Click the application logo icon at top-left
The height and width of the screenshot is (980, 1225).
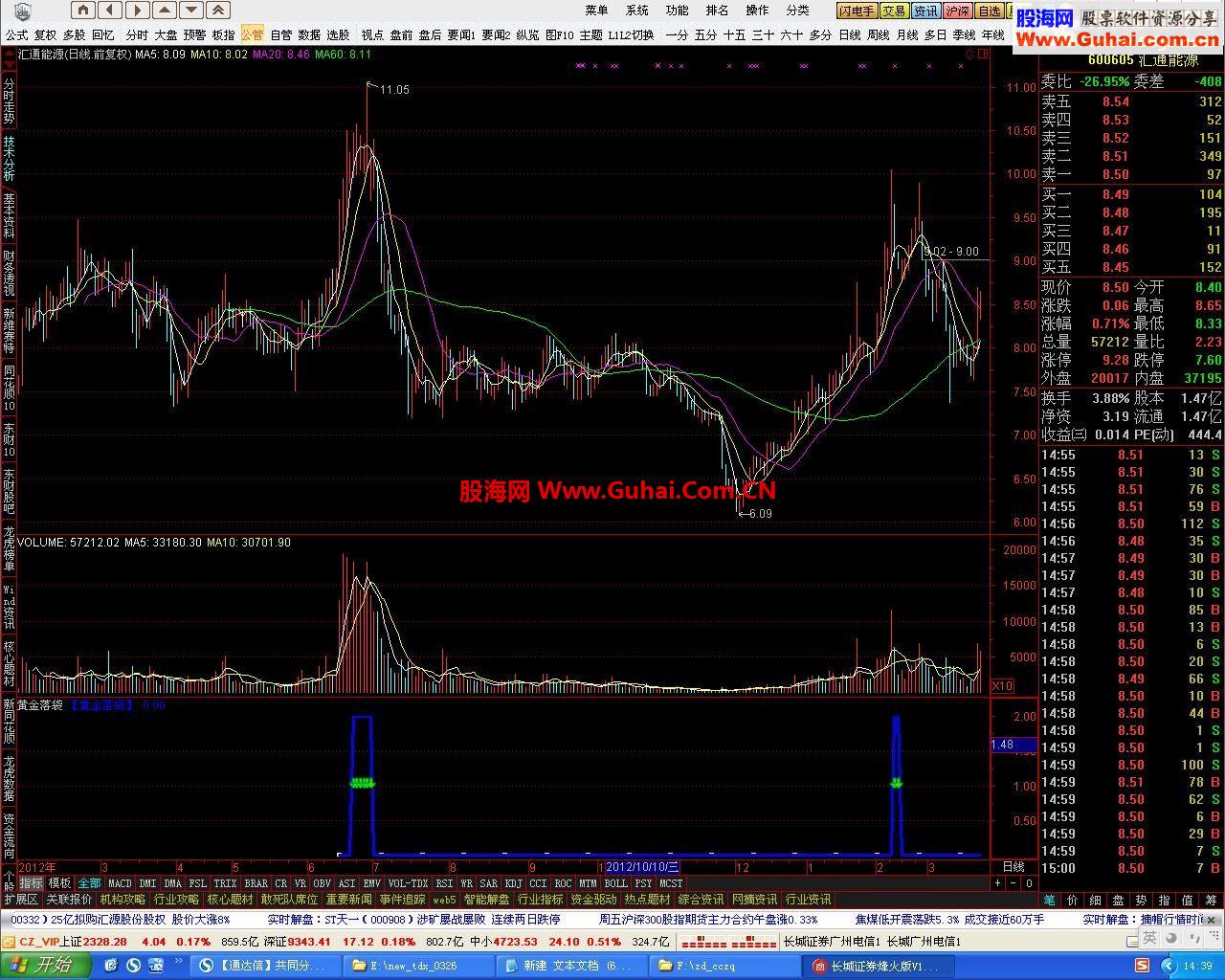[x=22, y=11]
